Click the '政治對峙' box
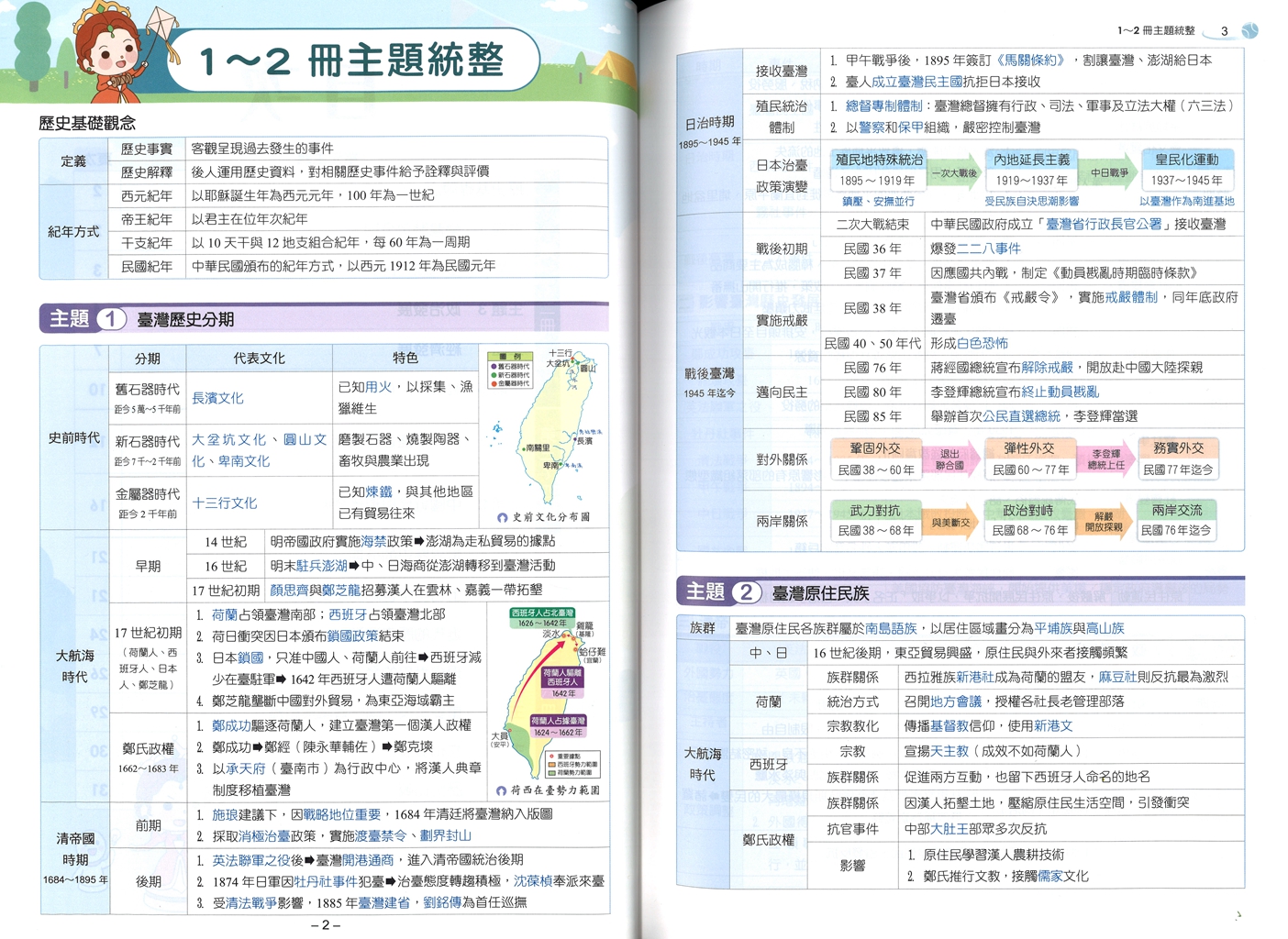Viewport: 1288px width, 939px height. [1029, 520]
